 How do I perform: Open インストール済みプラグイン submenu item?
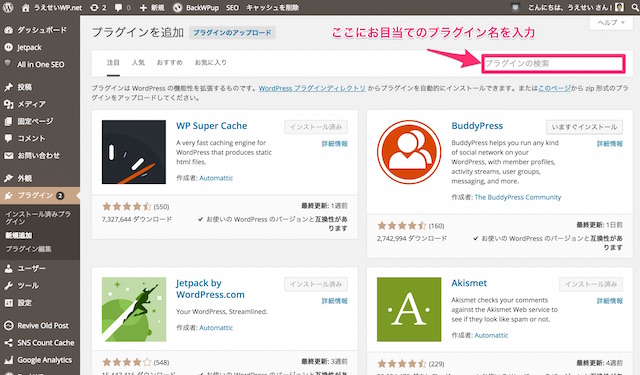[x=38, y=217]
